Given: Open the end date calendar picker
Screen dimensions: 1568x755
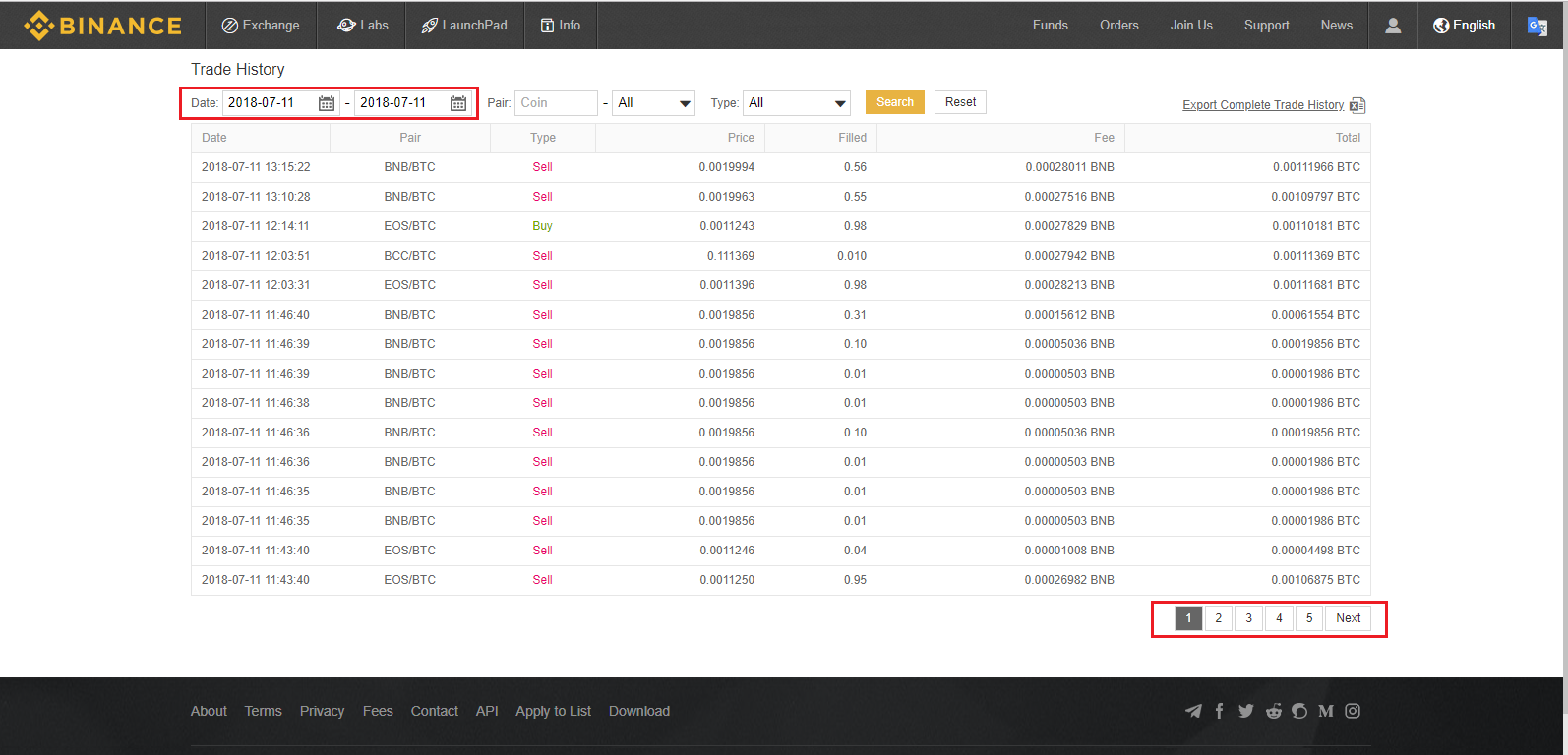Looking at the screenshot, I should (x=458, y=103).
